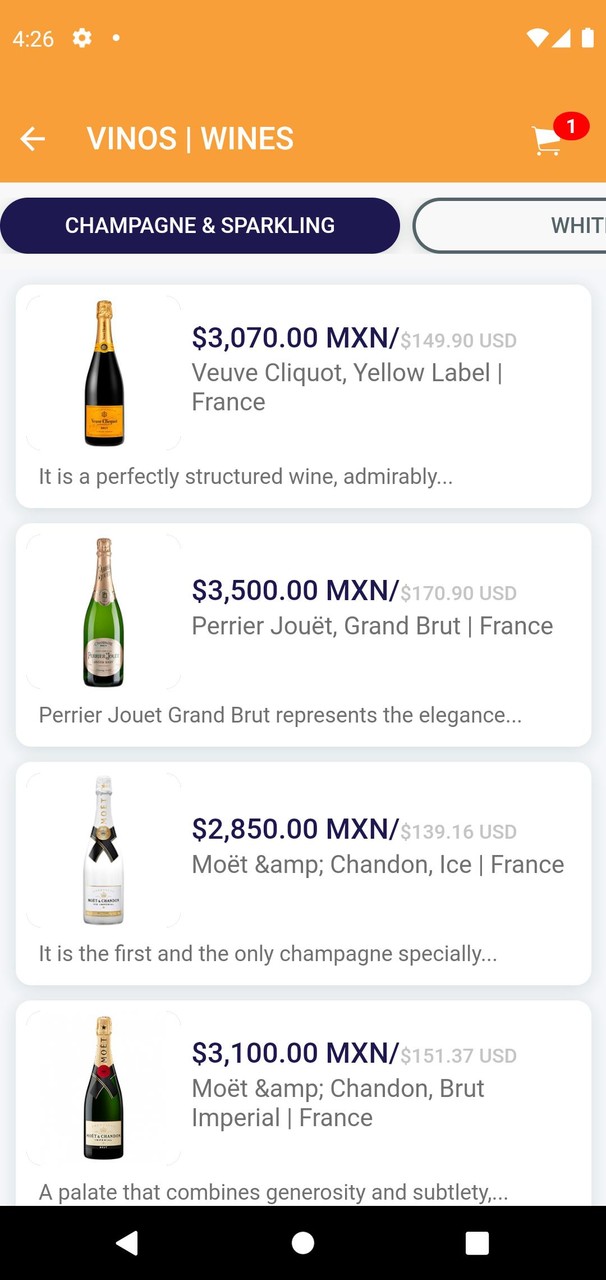
Task: Open recent apps square button
Action: coord(477,1243)
